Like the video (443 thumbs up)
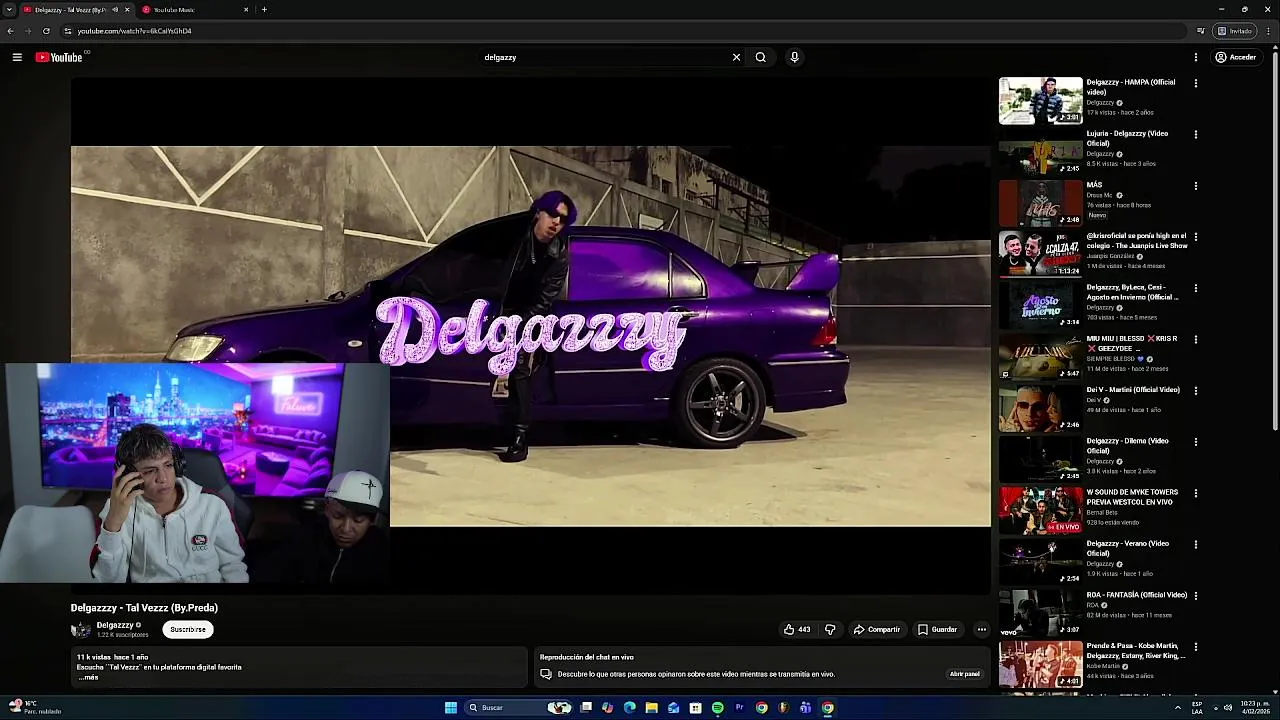The width and height of the screenshot is (1280, 720). pyautogui.click(x=797, y=629)
